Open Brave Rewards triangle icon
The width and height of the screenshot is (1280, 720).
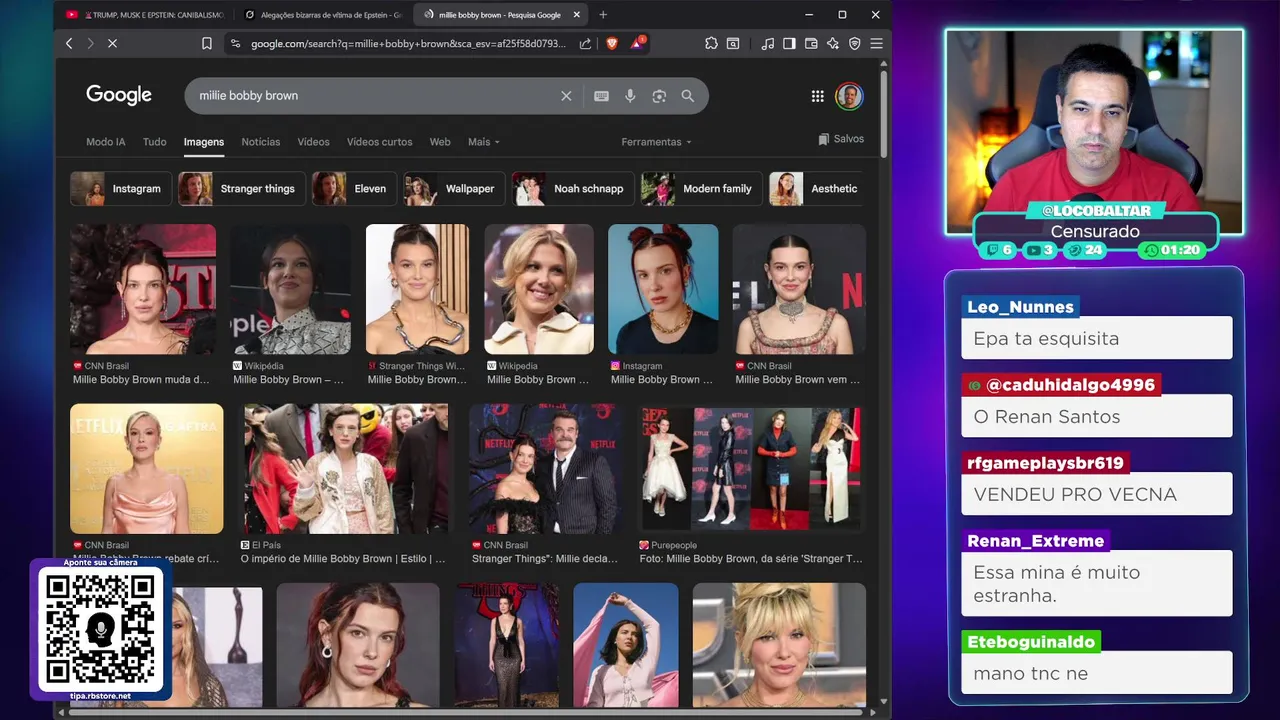637,43
